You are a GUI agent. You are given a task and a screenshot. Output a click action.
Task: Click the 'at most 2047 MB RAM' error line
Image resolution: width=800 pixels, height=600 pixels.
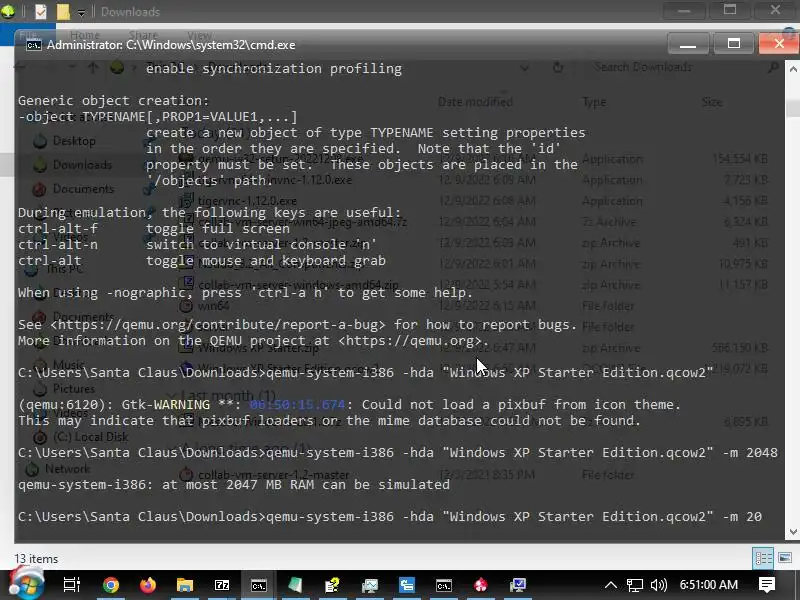(234, 484)
